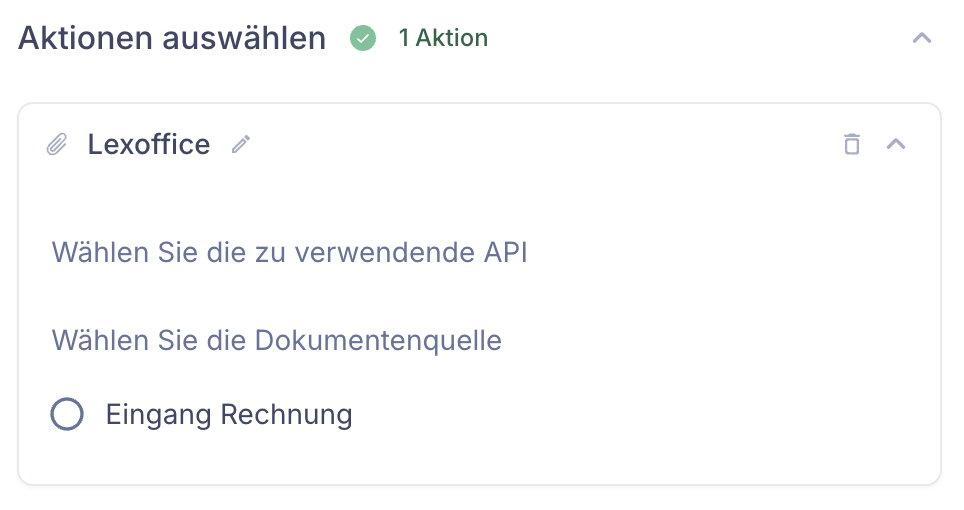Collapse the Lexoffice action card
The image size is (964, 510).
click(x=896, y=144)
